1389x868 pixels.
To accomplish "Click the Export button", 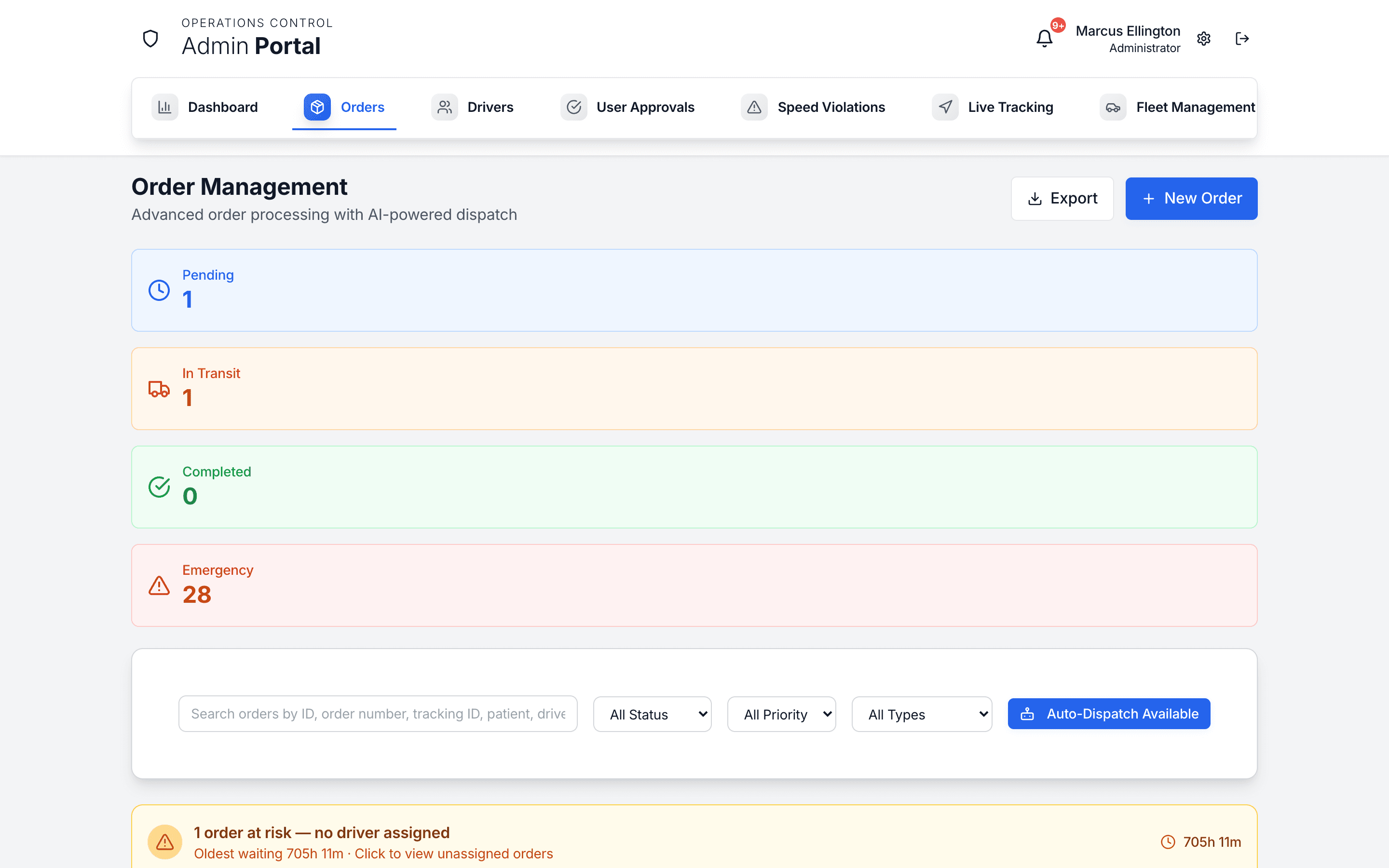I will click(1062, 198).
